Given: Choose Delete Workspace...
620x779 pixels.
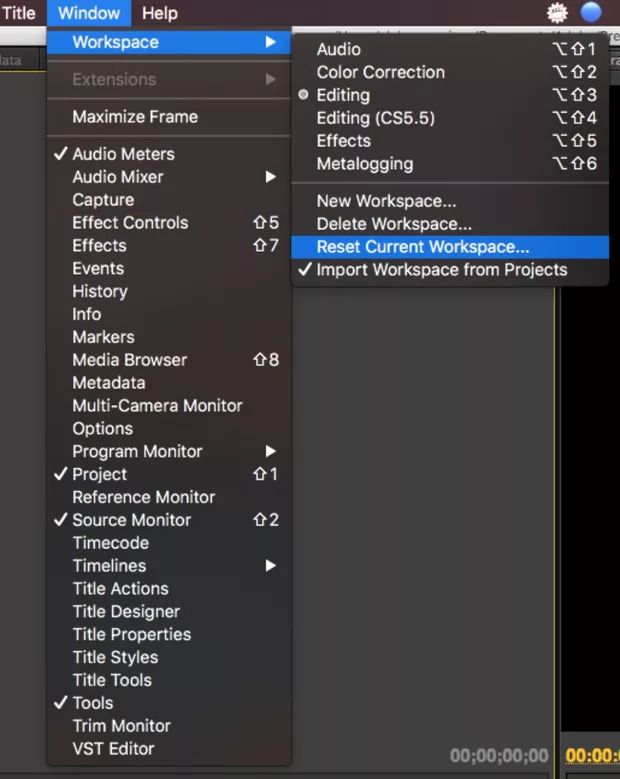Looking at the screenshot, I should [x=450, y=224].
